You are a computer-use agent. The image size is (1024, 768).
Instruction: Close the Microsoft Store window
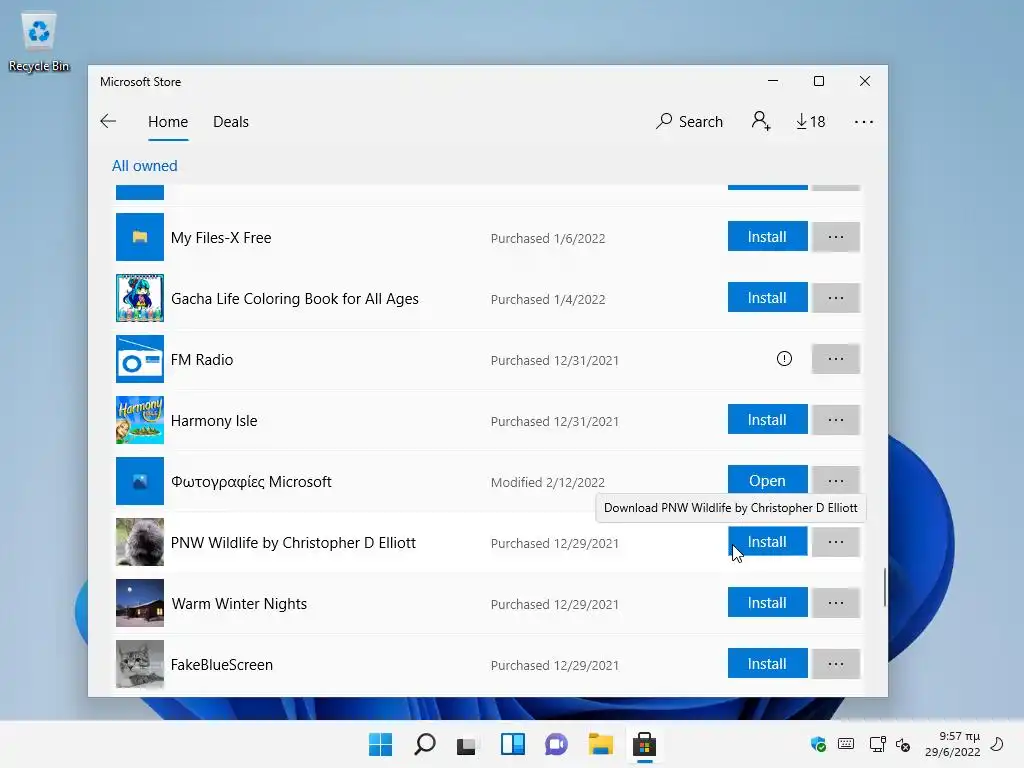pyautogui.click(x=865, y=81)
